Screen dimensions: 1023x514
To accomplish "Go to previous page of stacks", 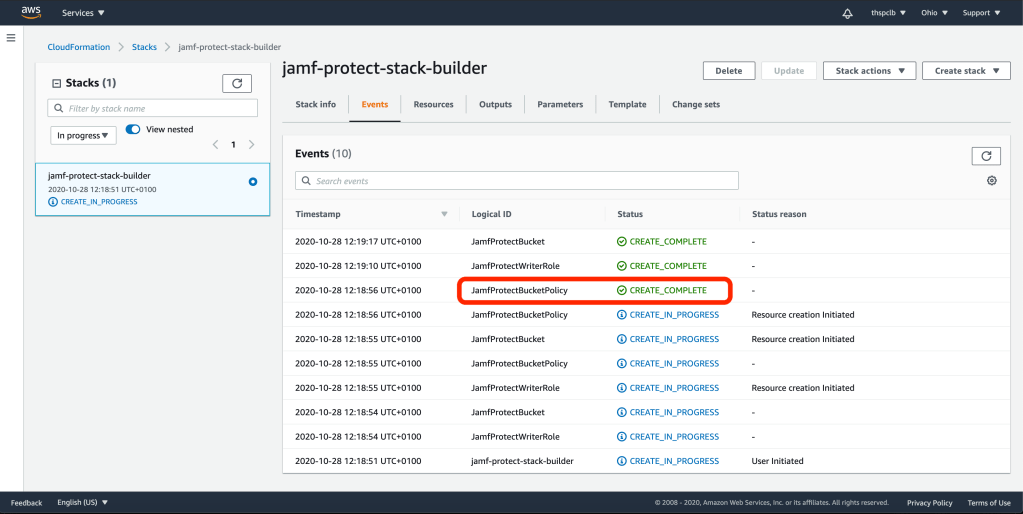I will coord(216,145).
